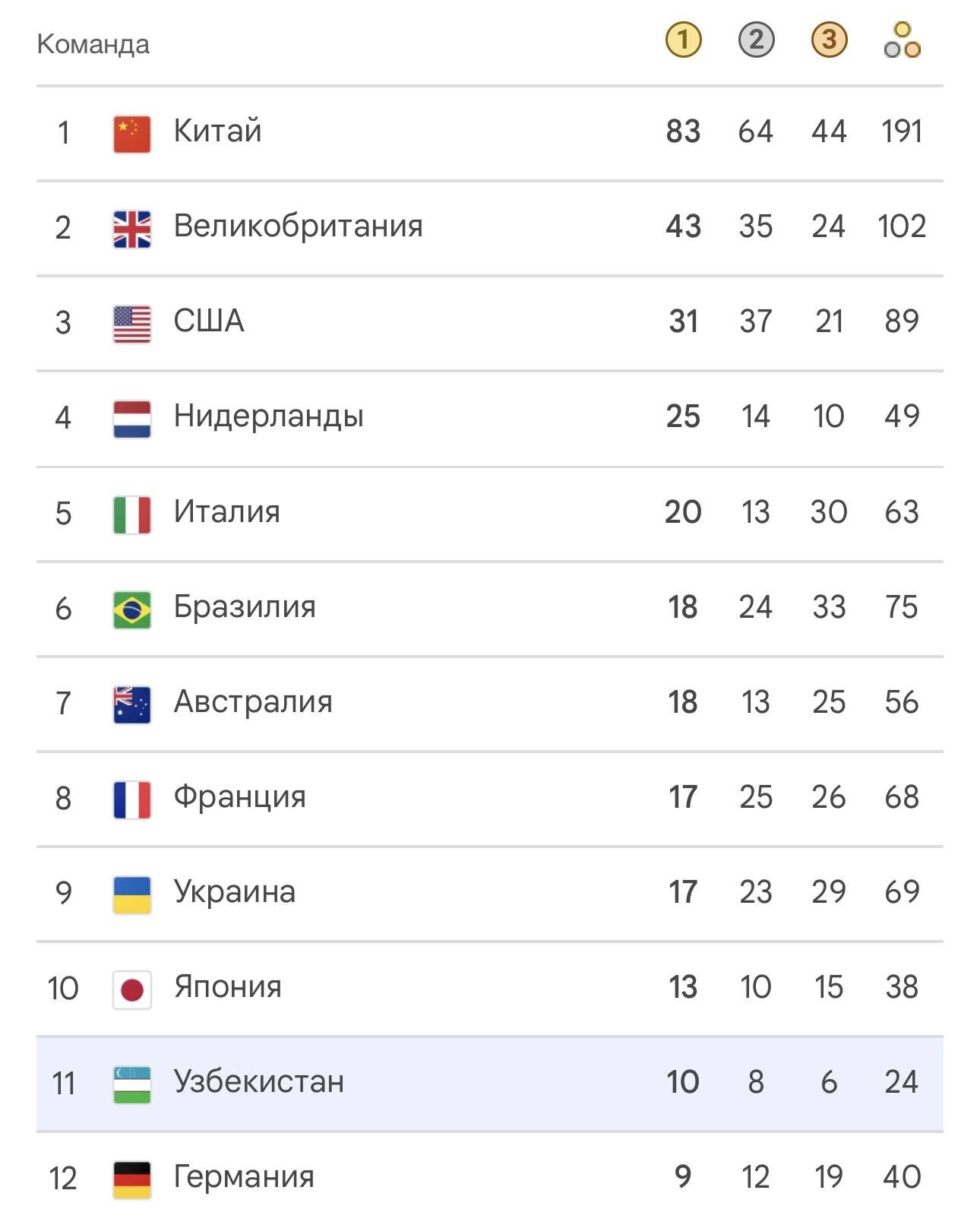The image size is (980, 1225).
Task: Open the Германия team entry
Action: (490, 1177)
